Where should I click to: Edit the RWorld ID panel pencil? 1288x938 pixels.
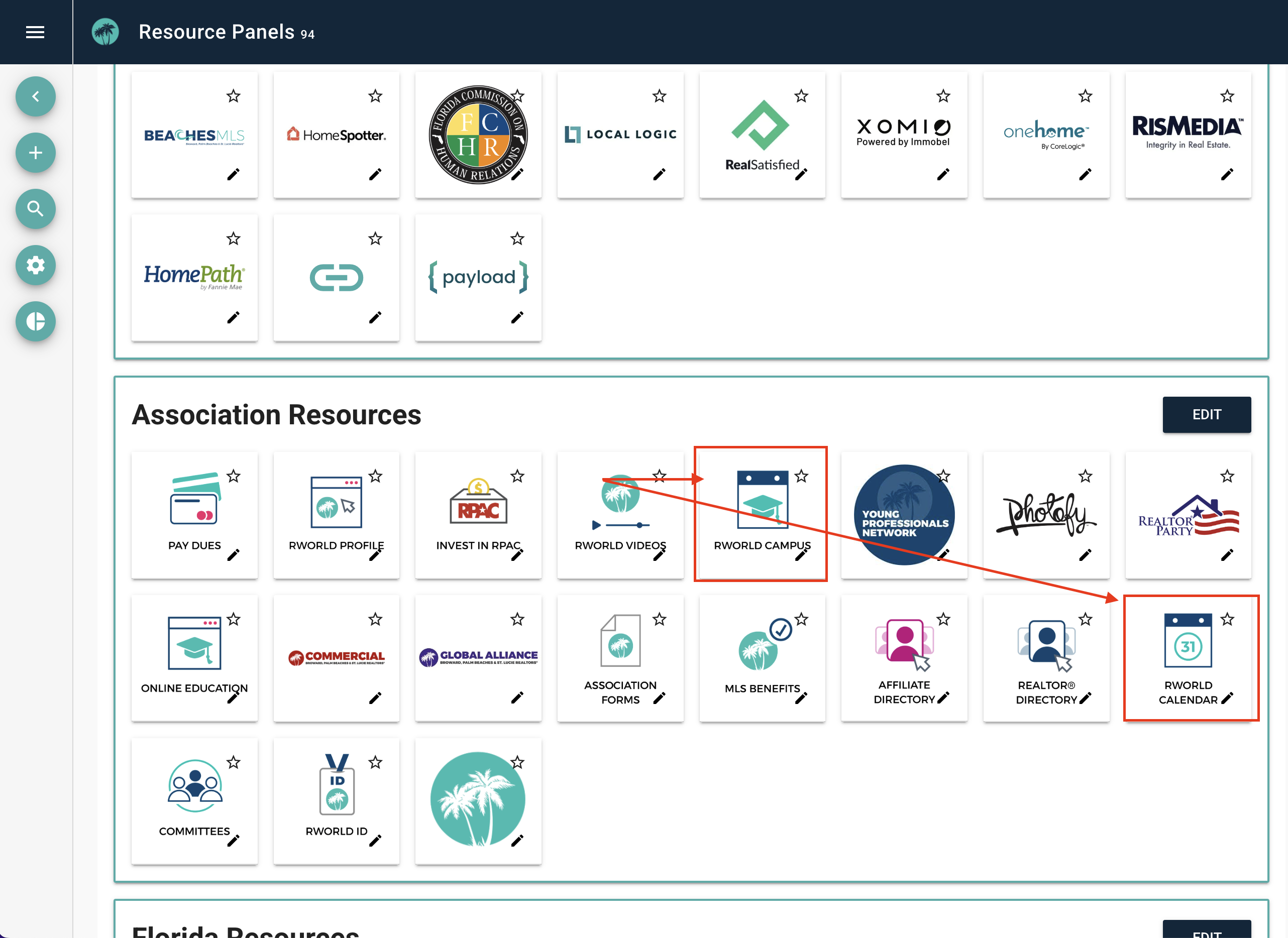[375, 841]
